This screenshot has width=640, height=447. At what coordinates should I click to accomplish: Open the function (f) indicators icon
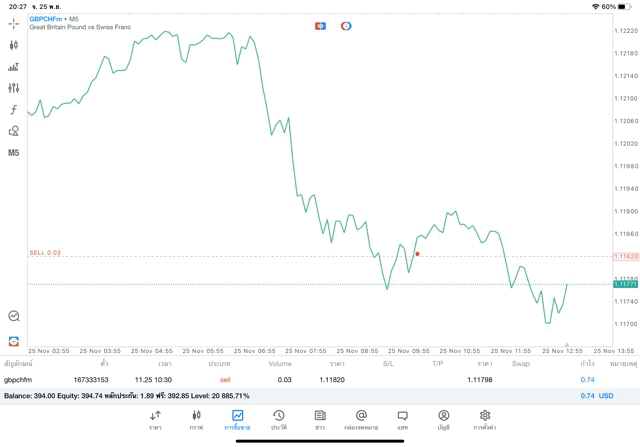pos(14,110)
